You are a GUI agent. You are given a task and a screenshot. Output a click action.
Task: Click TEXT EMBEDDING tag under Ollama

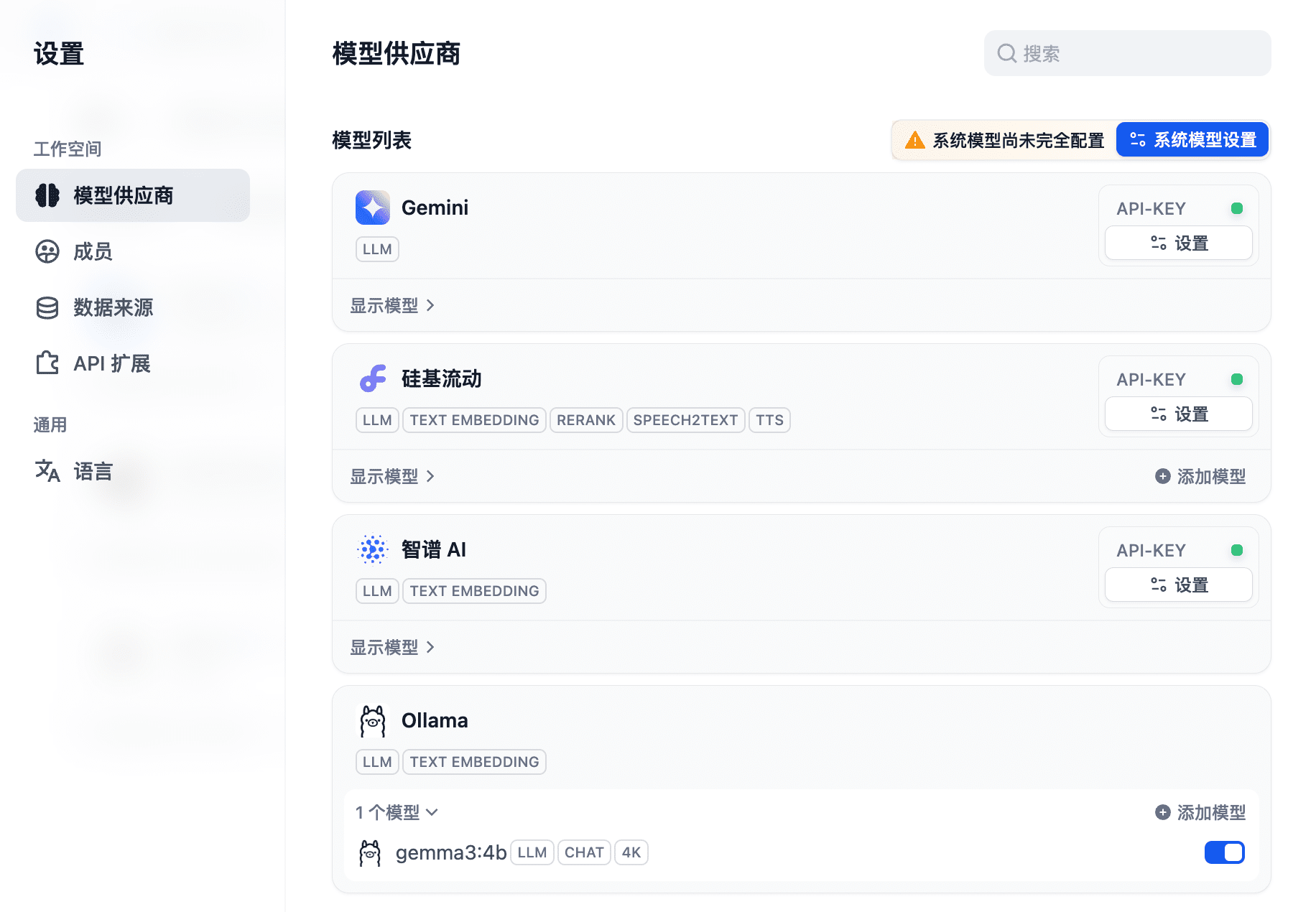click(x=474, y=762)
